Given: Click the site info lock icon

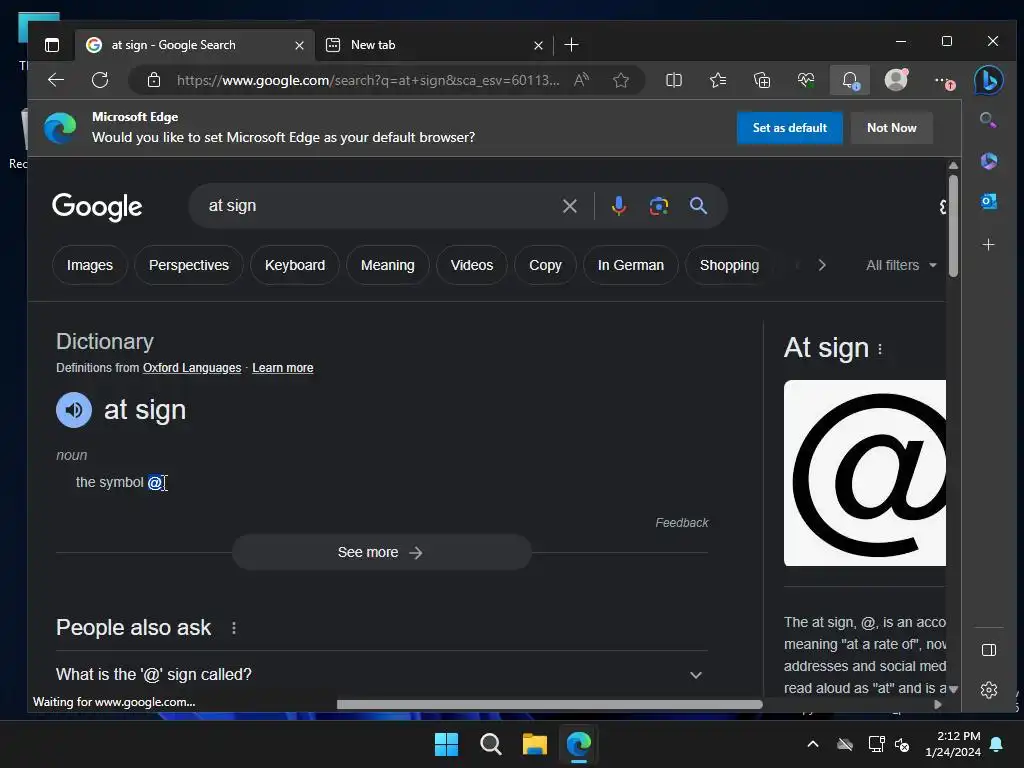Looking at the screenshot, I should (154, 80).
